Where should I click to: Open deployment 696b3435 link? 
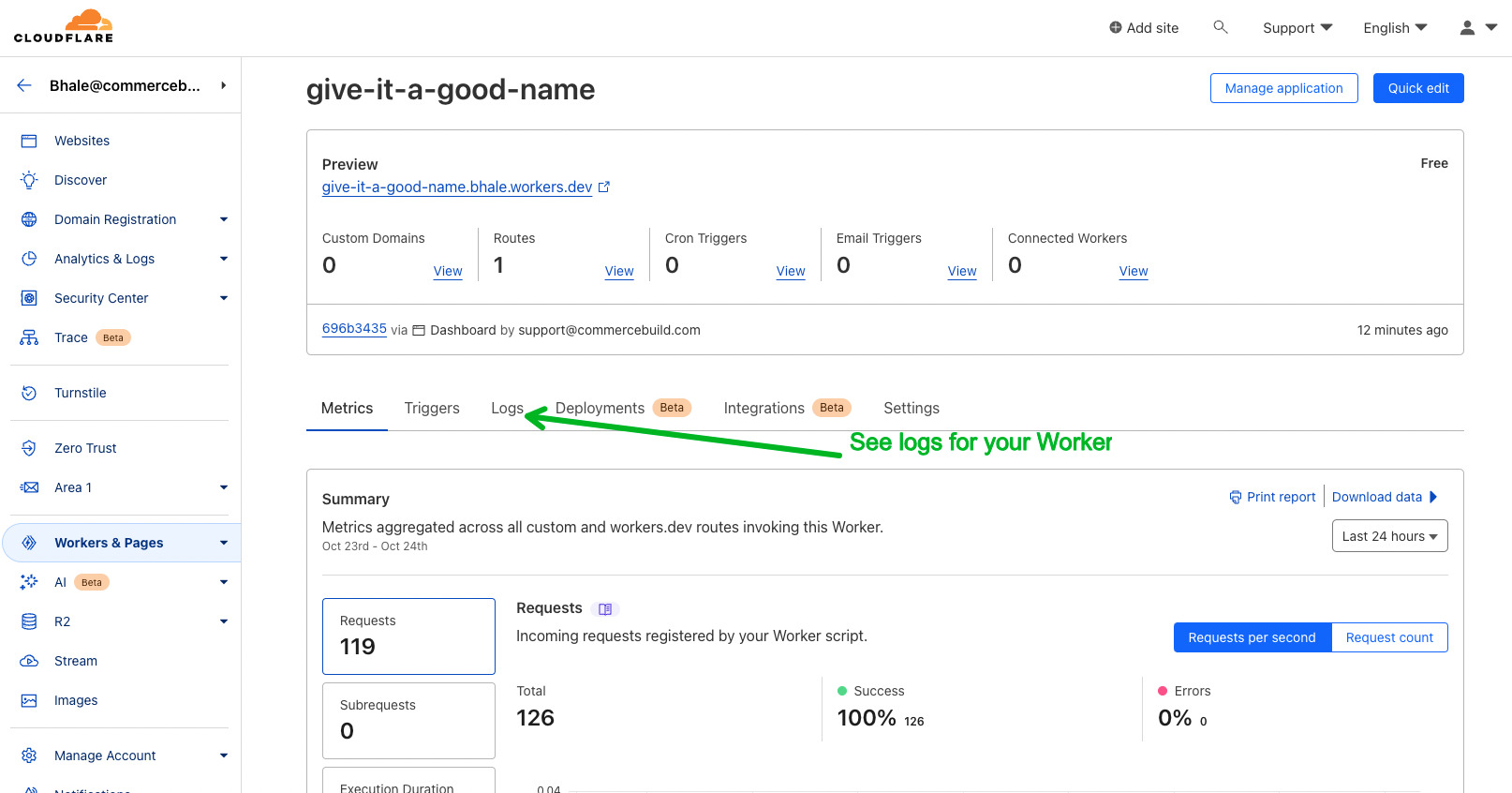354,328
